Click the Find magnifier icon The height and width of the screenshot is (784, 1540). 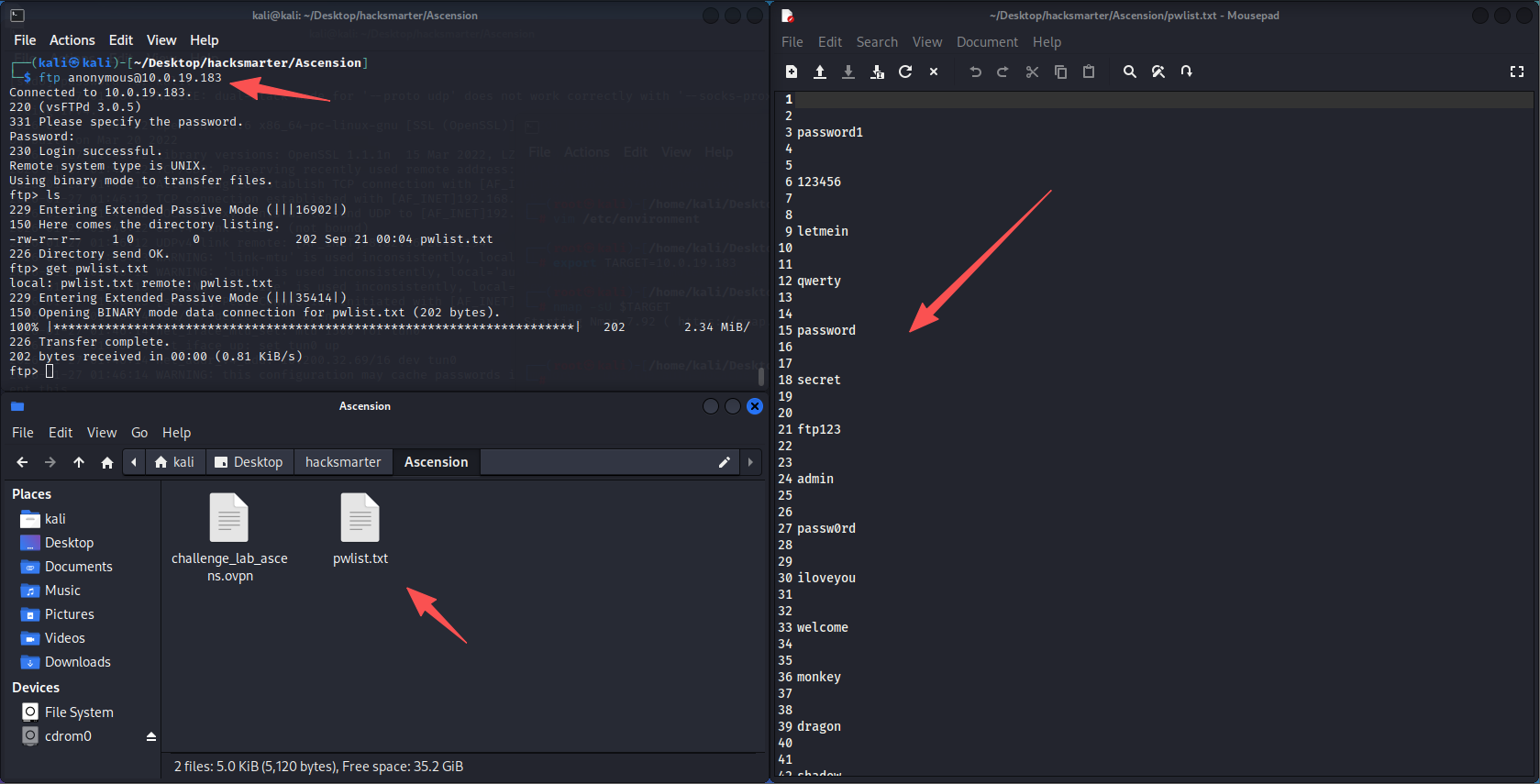[1130, 72]
